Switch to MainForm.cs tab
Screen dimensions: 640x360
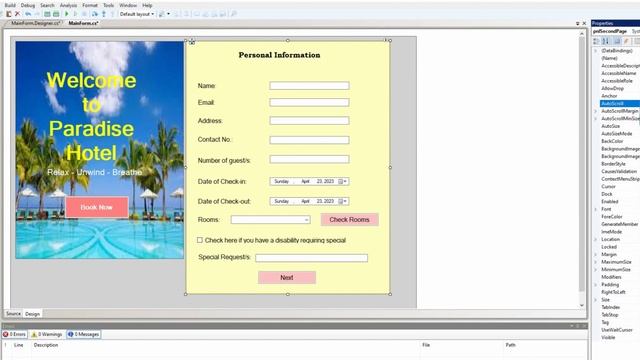83,23
